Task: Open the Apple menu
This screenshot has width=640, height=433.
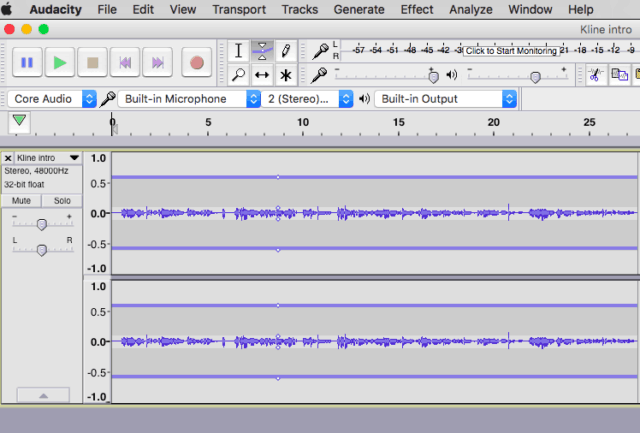Action: [7, 9]
